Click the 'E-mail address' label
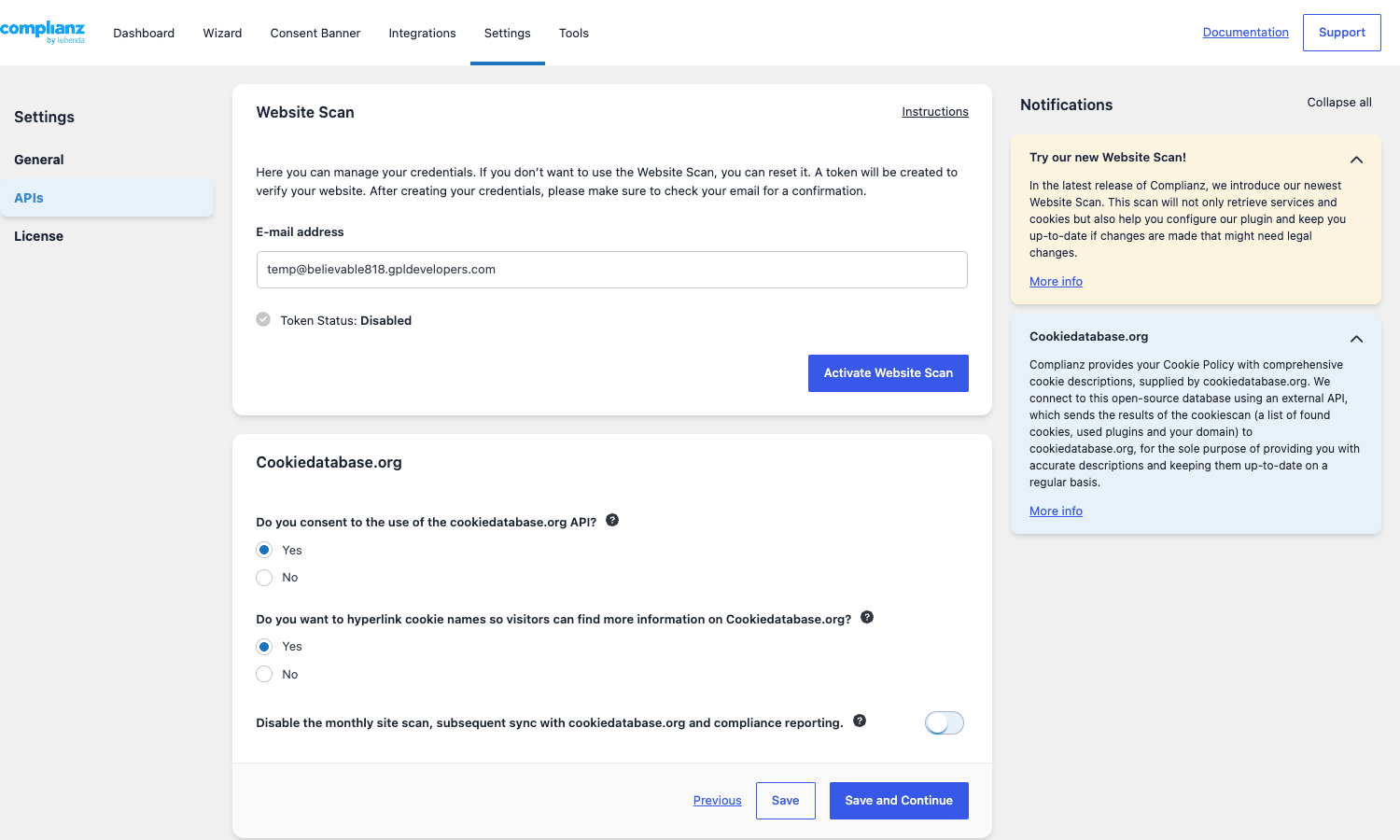 (300, 231)
